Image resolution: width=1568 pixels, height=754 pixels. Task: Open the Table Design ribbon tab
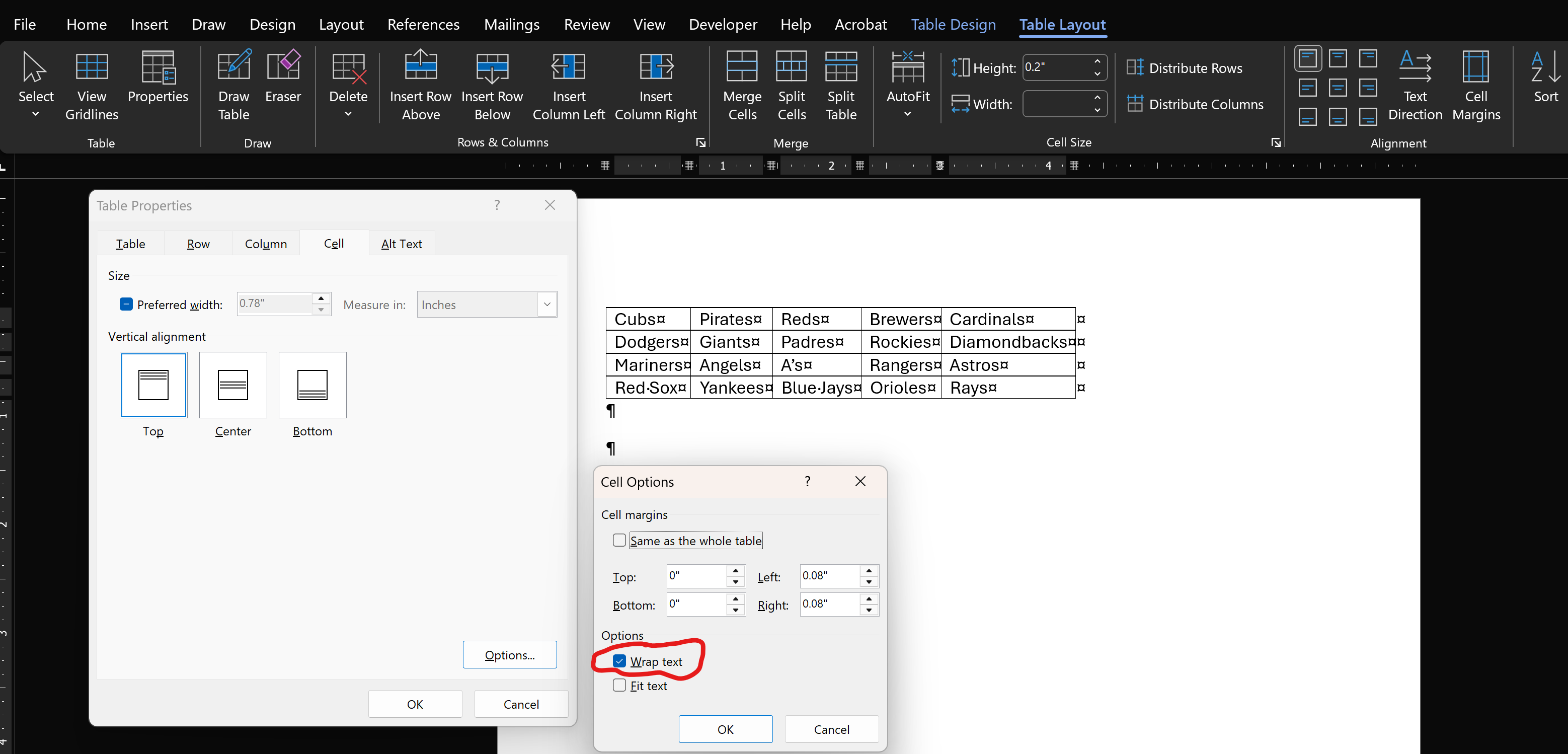pyautogui.click(x=953, y=24)
